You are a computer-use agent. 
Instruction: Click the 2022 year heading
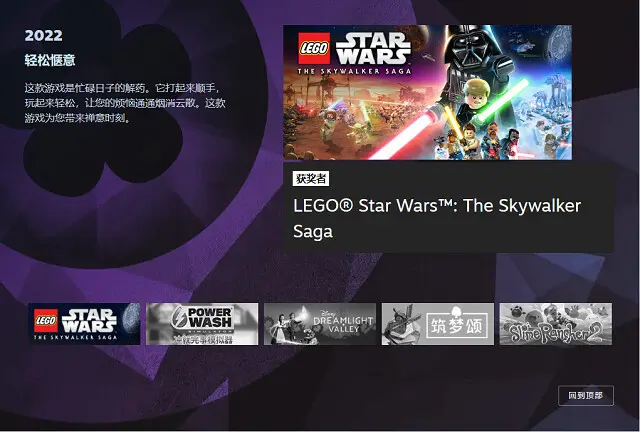tap(43, 36)
